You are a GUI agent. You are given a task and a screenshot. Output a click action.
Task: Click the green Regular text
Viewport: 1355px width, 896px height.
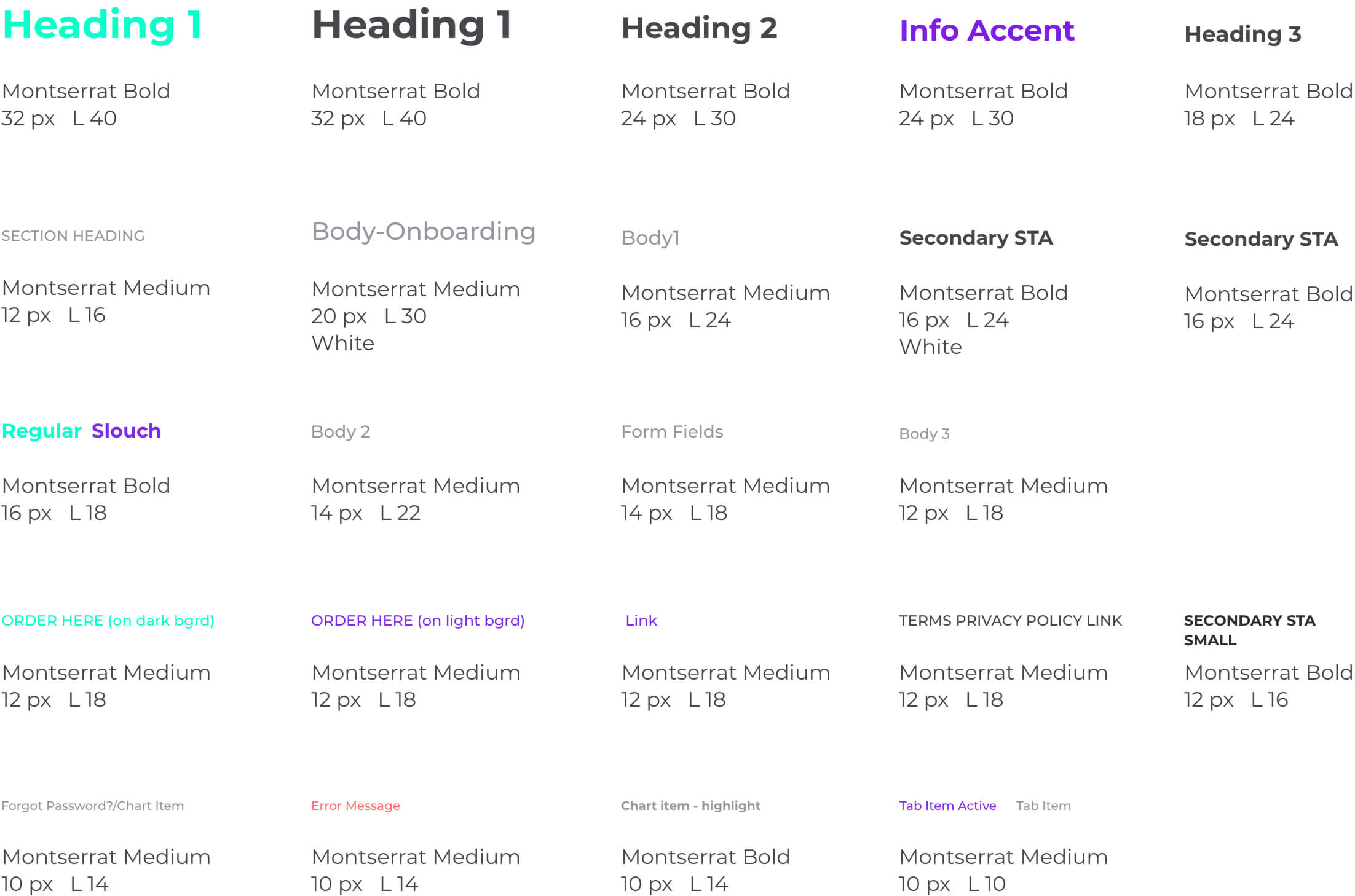pos(42,431)
